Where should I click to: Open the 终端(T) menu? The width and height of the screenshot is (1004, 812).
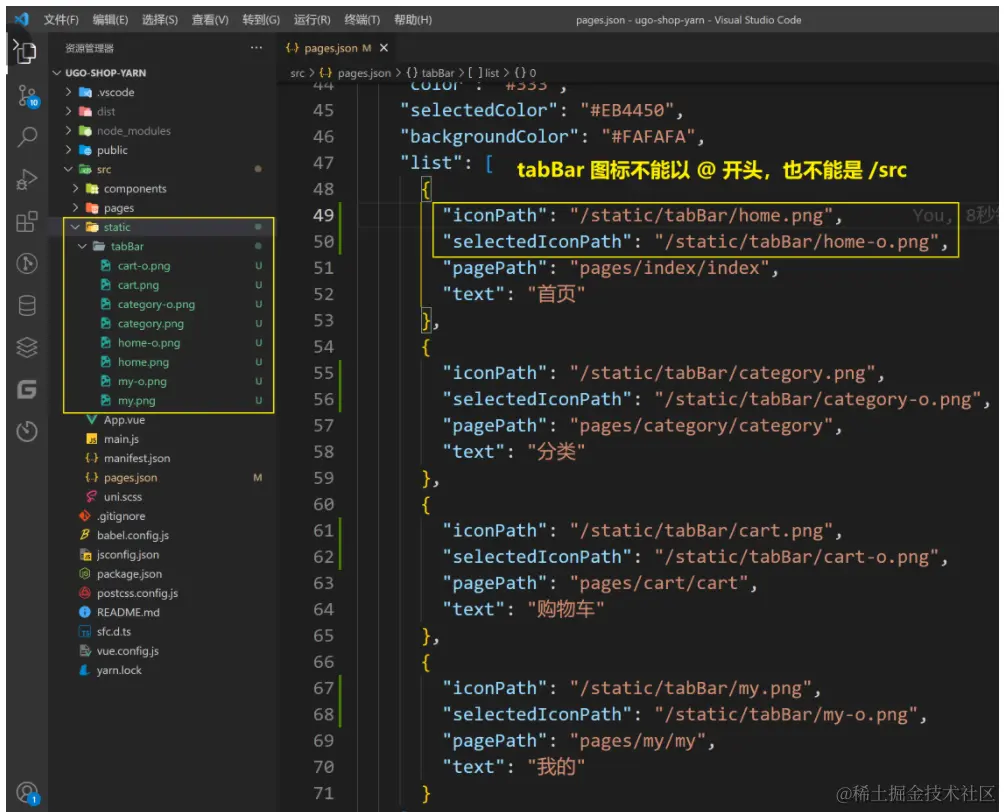coord(362,19)
